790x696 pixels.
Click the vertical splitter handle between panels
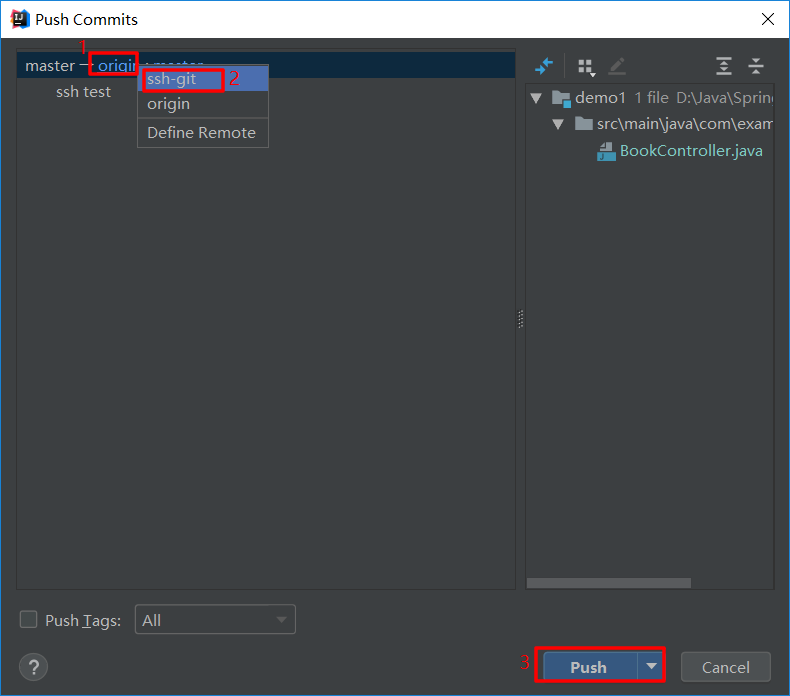click(520, 319)
